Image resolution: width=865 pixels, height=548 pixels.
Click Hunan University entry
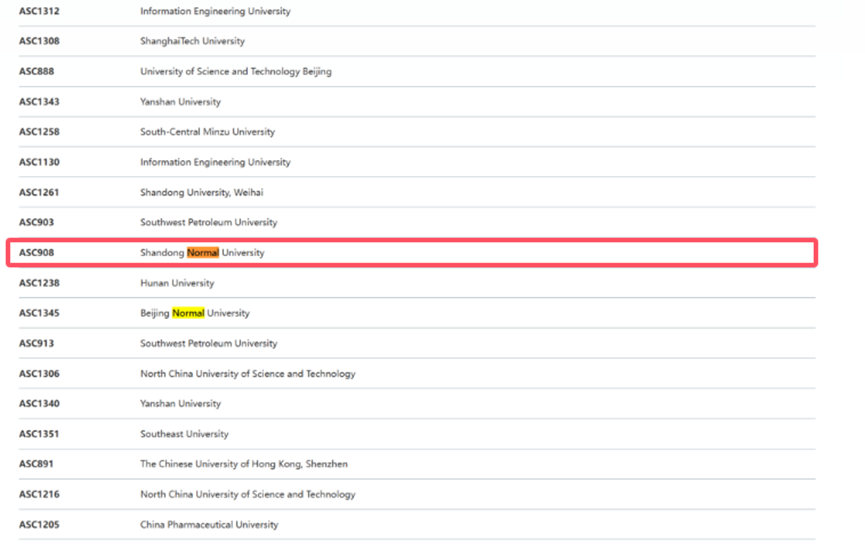point(177,283)
